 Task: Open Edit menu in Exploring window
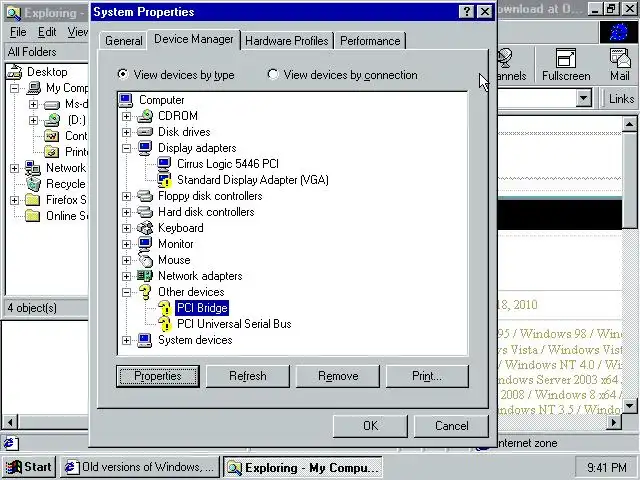(47, 32)
